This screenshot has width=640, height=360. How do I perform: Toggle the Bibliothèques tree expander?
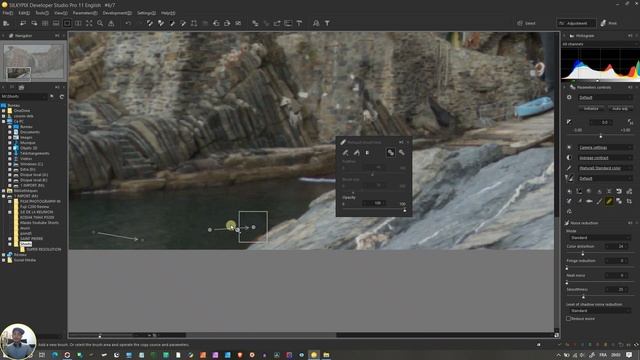pyautogui.click(x=4, y=191)
